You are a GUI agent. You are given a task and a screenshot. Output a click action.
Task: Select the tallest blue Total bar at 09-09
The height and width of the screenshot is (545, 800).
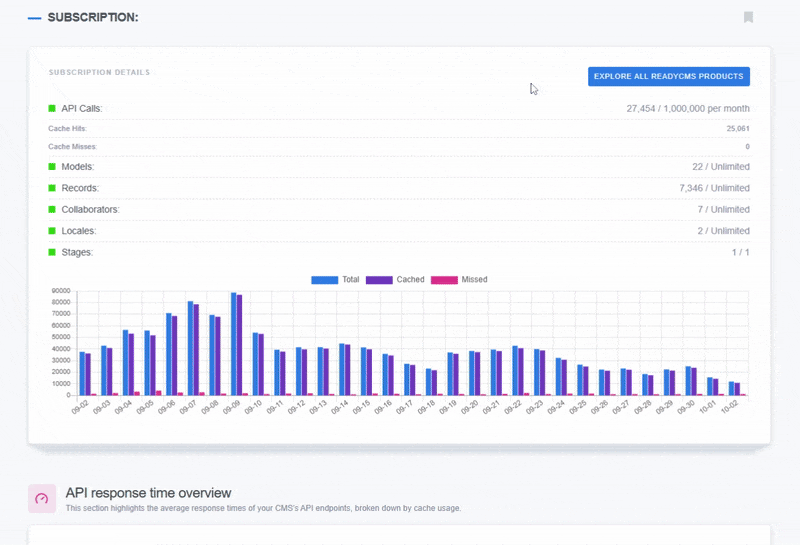pyautogui.click(x=234, y=344)
